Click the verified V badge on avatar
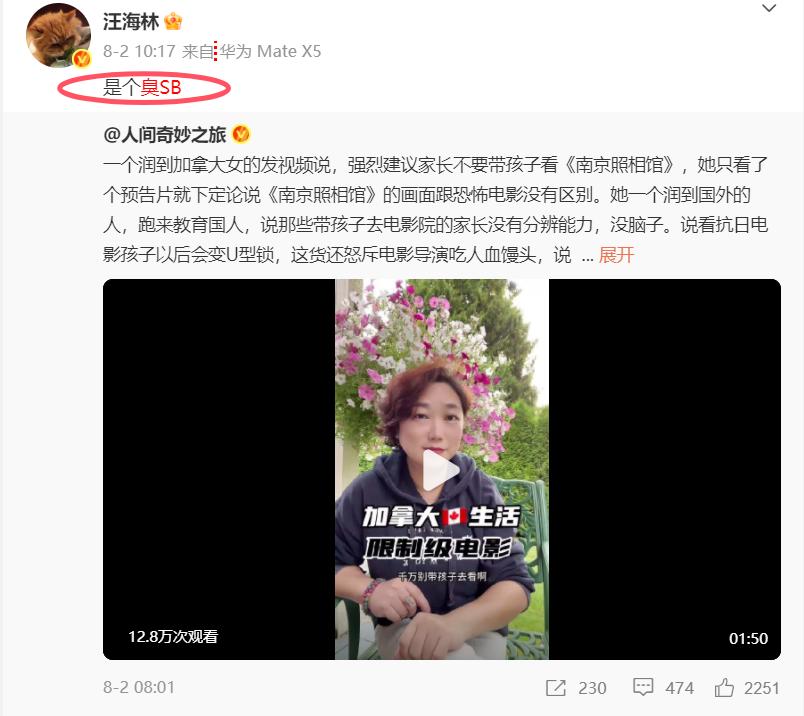The image size is (804, 716). 82,58
